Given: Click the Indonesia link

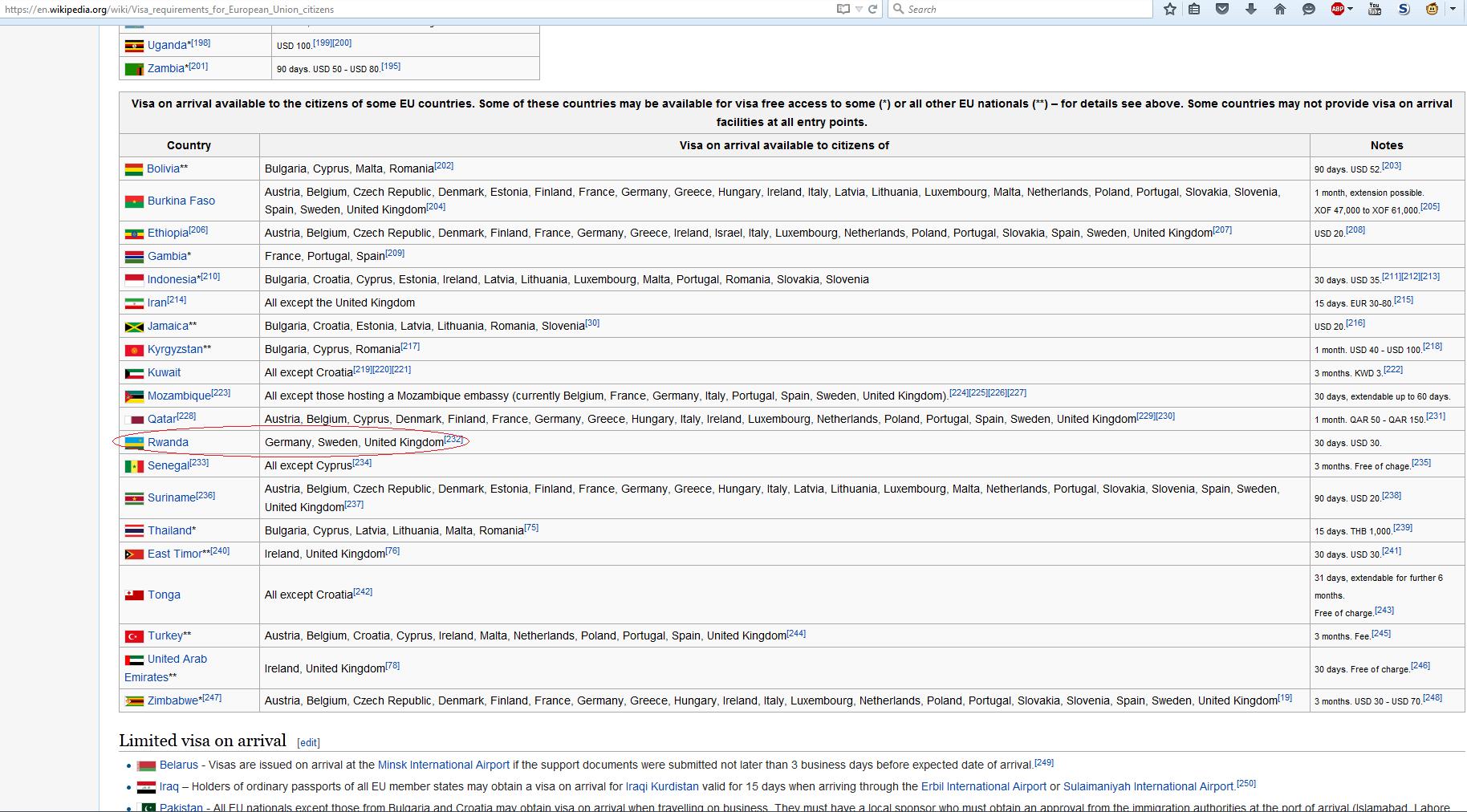Looking at the screenshot, I should pos(172,279).
